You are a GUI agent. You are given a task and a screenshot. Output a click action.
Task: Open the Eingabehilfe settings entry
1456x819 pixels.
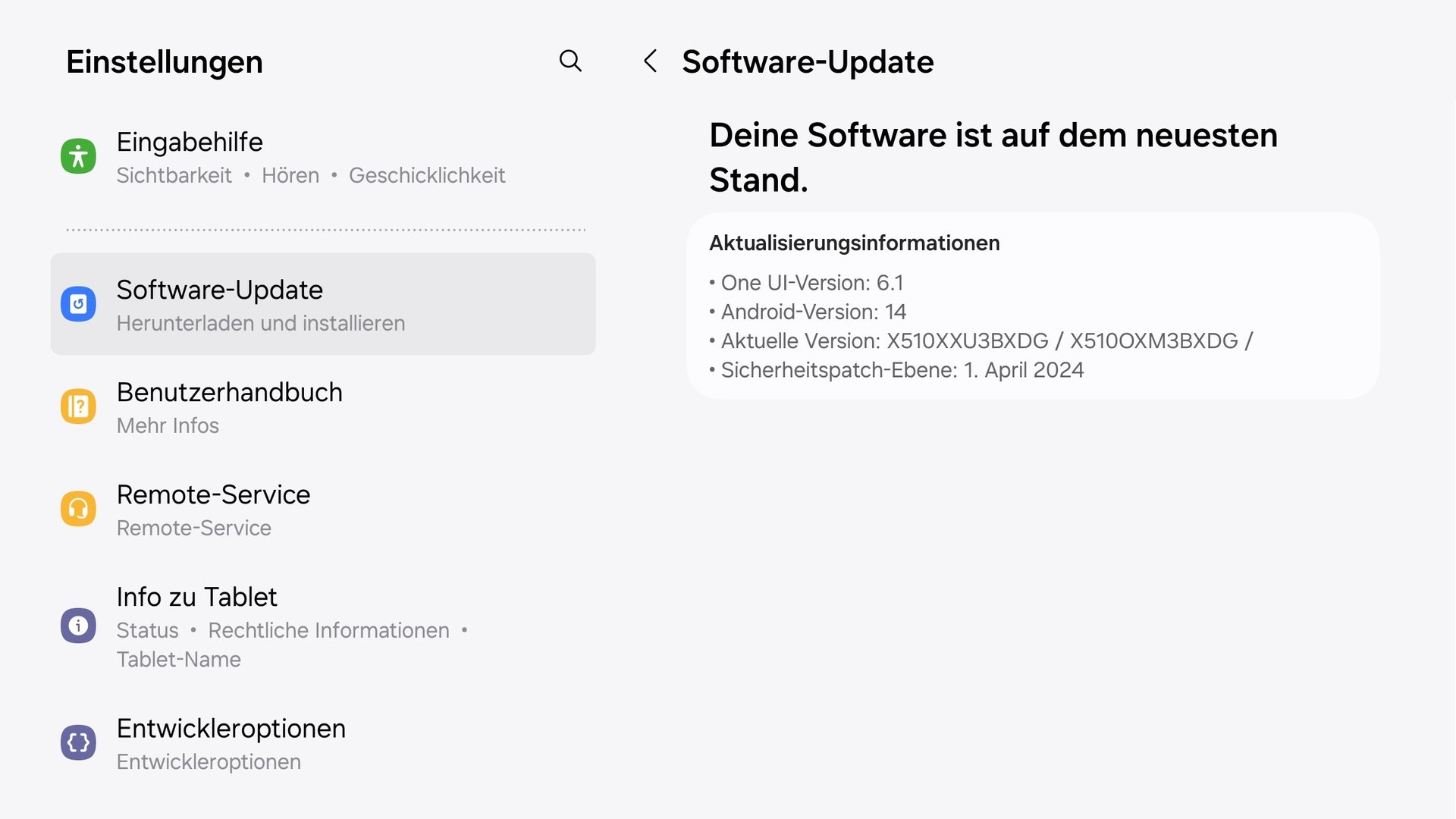[x=190, y=142]
